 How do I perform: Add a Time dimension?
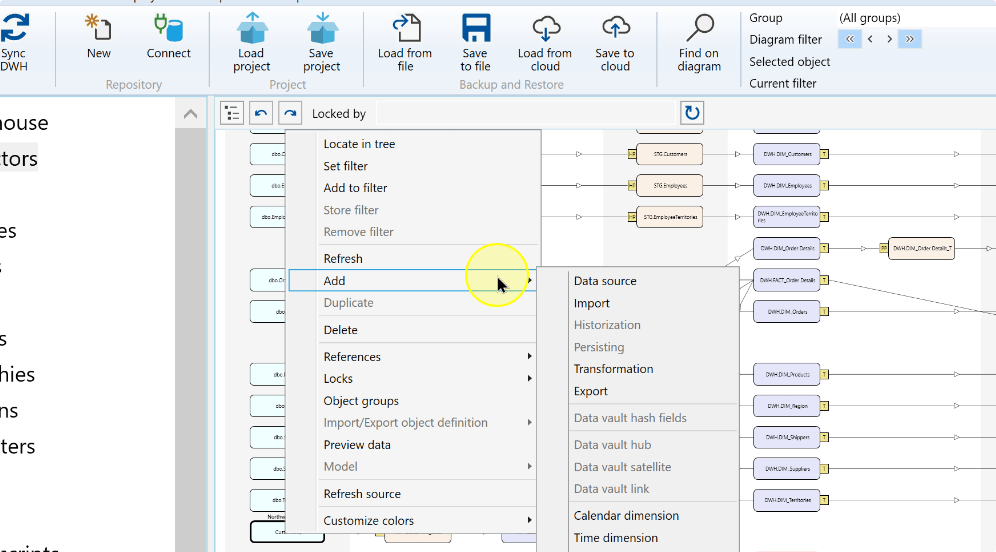pos(616,538)
